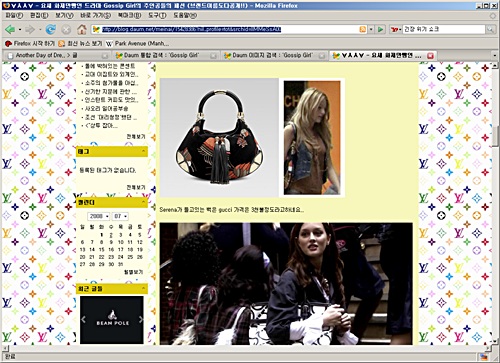The width and height of the screenshot is (500, 363).
Task: Open the 북마크(B) menu
Action: pyautogui.click(x=129, y=15)
